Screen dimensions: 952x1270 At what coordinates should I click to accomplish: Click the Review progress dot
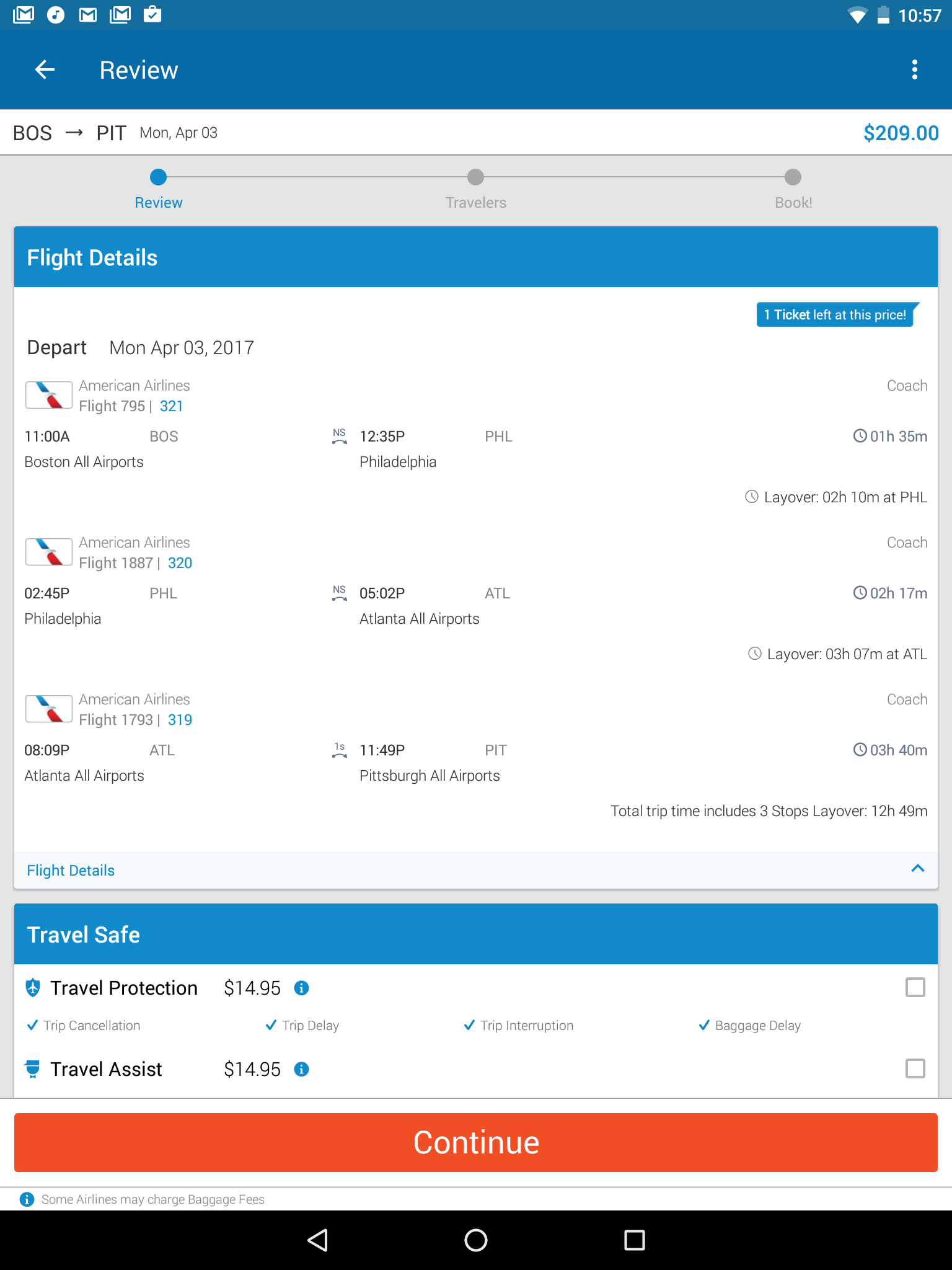point(158,177)
